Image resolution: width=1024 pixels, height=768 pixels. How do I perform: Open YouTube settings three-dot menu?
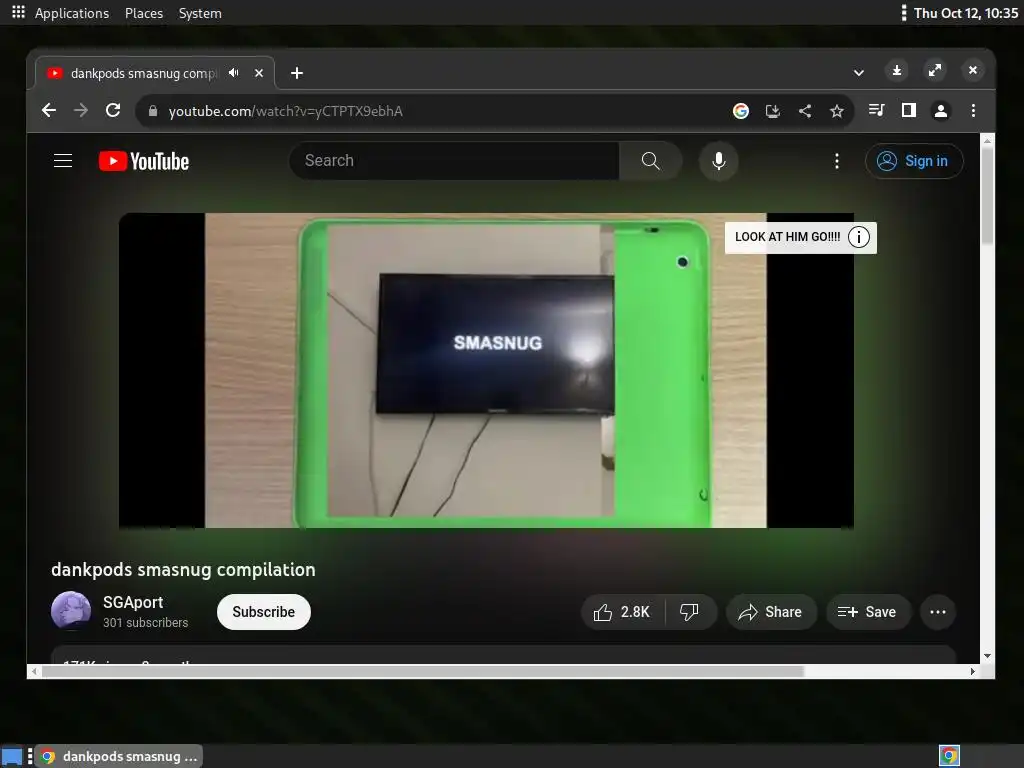click(837, 161)
